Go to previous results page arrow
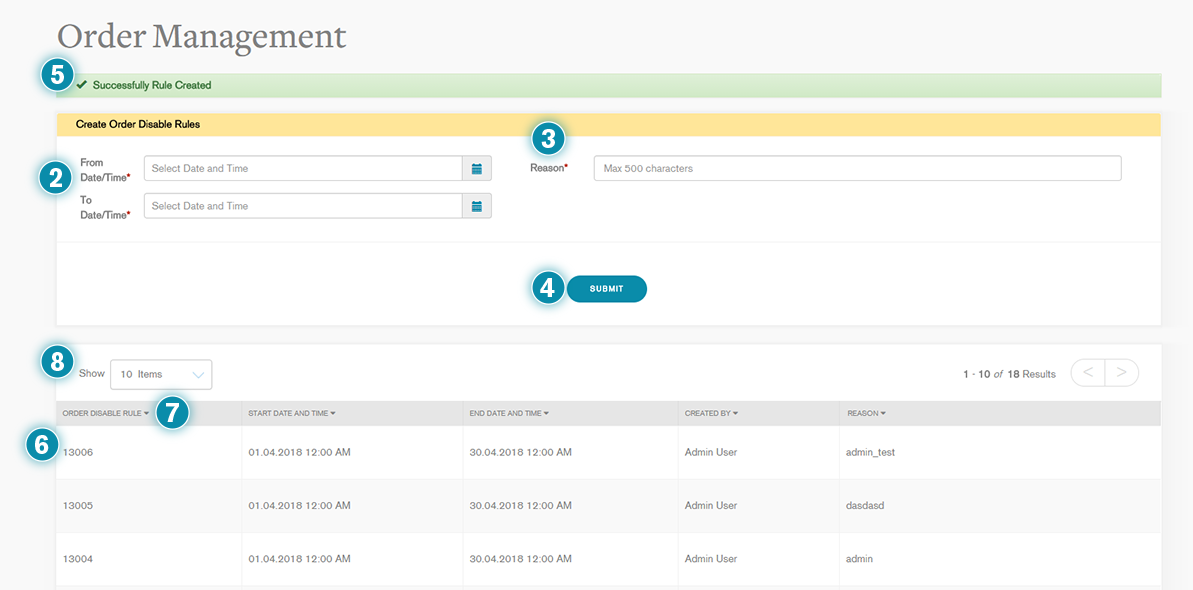1193x590 pixels. pos(1088,373)
